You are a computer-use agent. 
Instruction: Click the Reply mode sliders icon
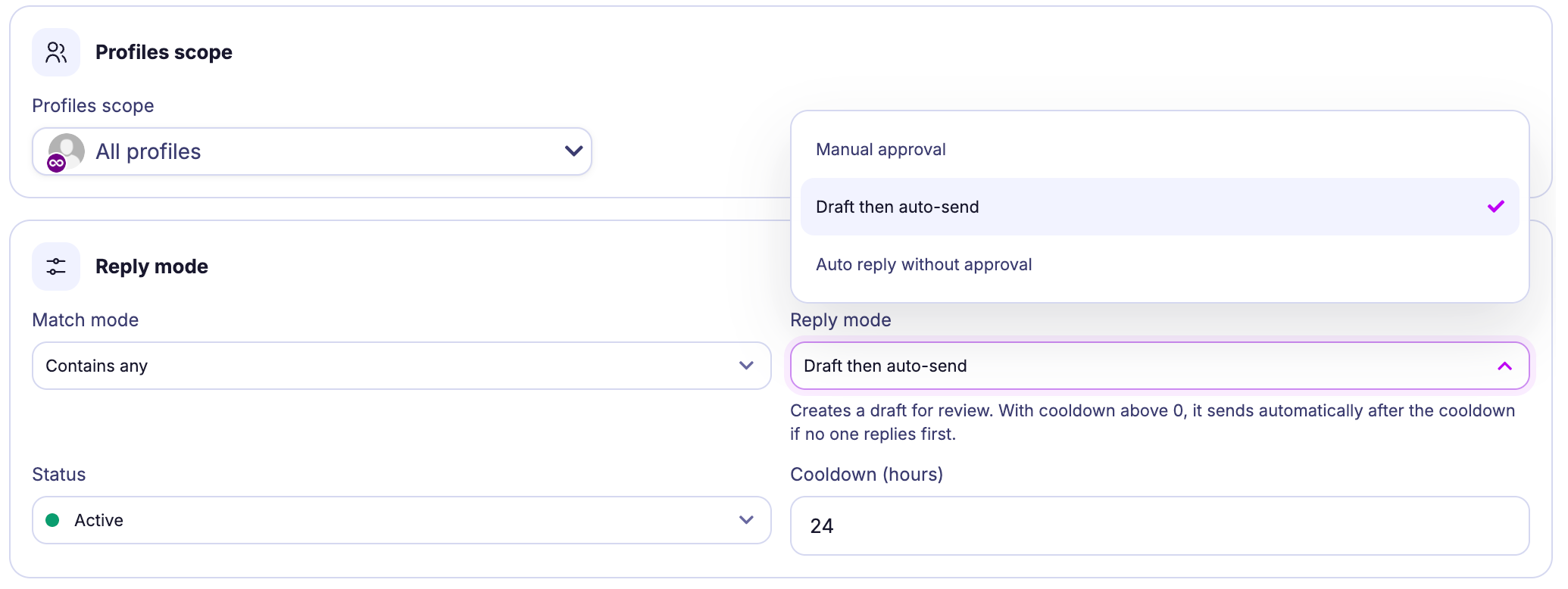56,266
